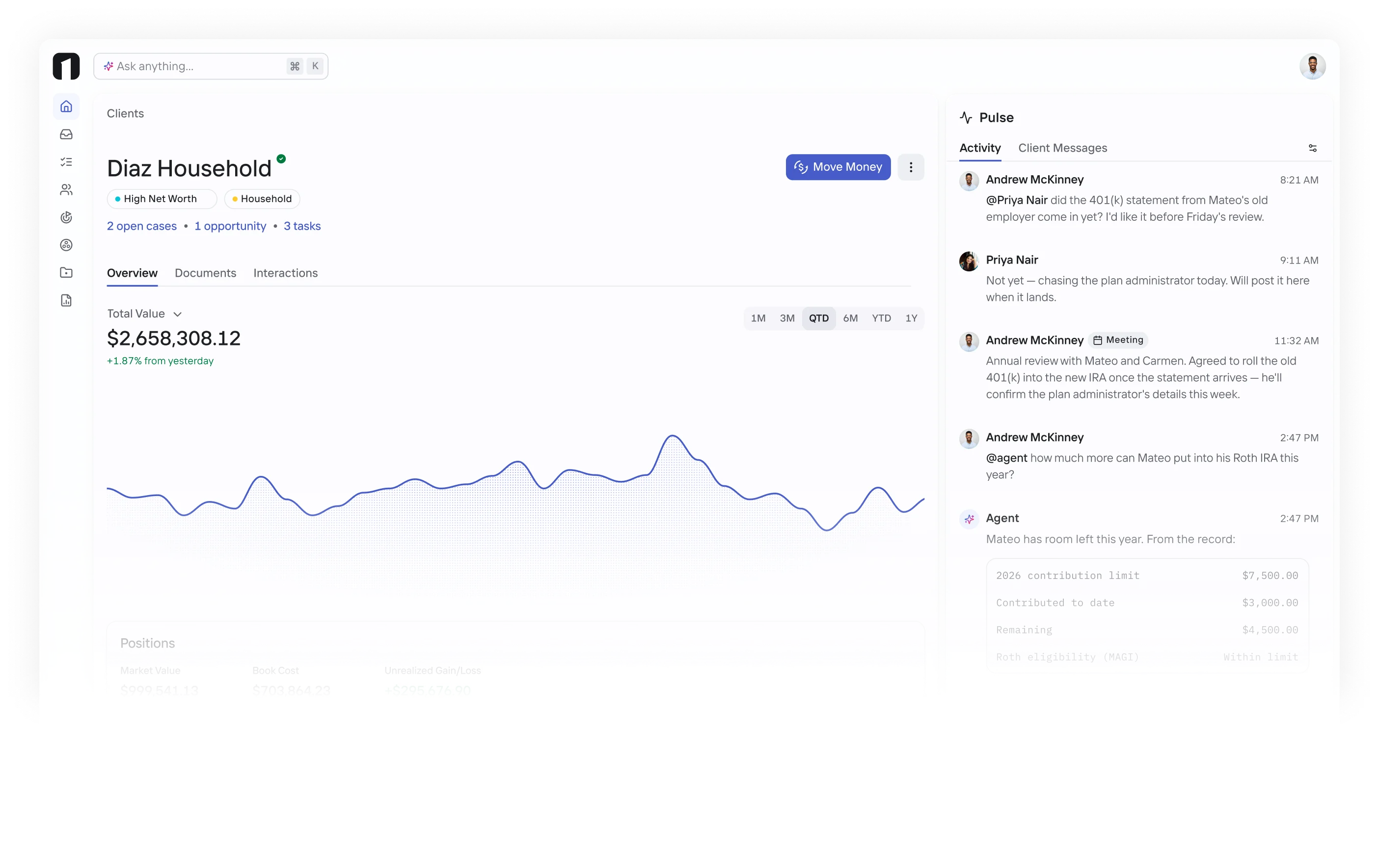Screen dimensions: 1379x868
Task: Select the 1M time range
Action: click(x=758, y=318)
